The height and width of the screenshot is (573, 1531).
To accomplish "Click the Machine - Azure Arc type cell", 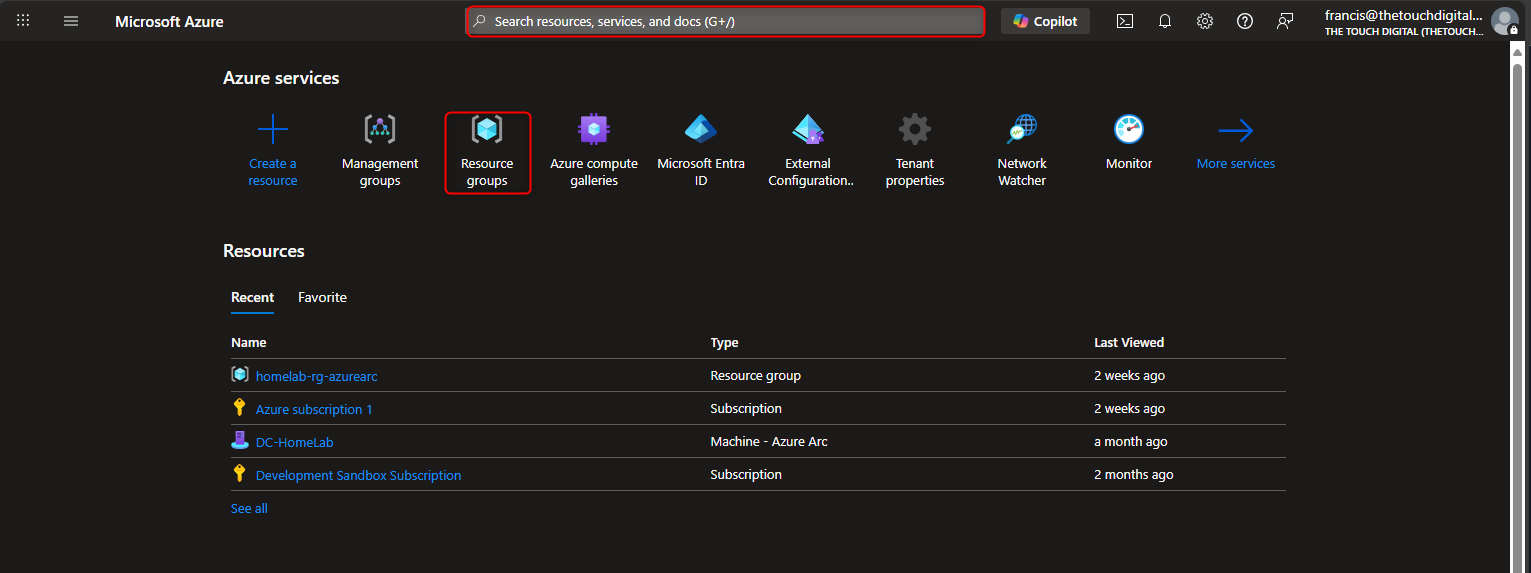I will click(x=769, y=441).
